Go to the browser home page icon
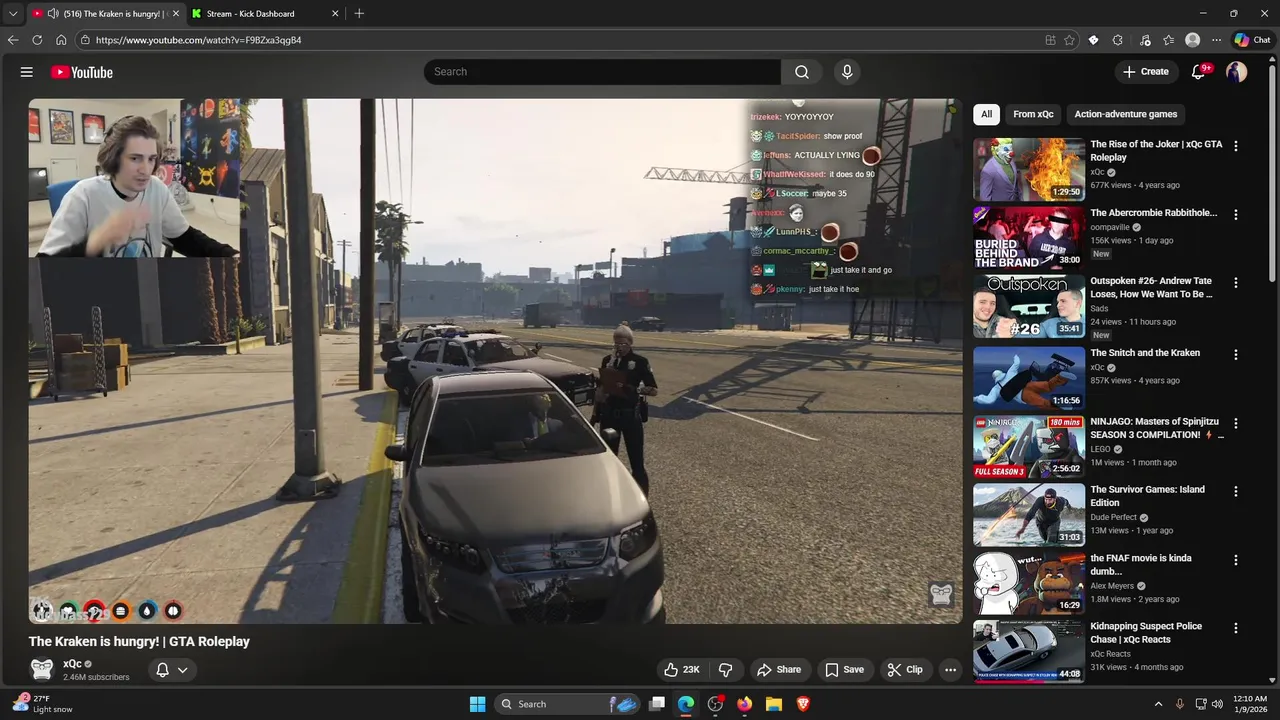Screen dimensions: 1280x720 (x=61, y=40)
